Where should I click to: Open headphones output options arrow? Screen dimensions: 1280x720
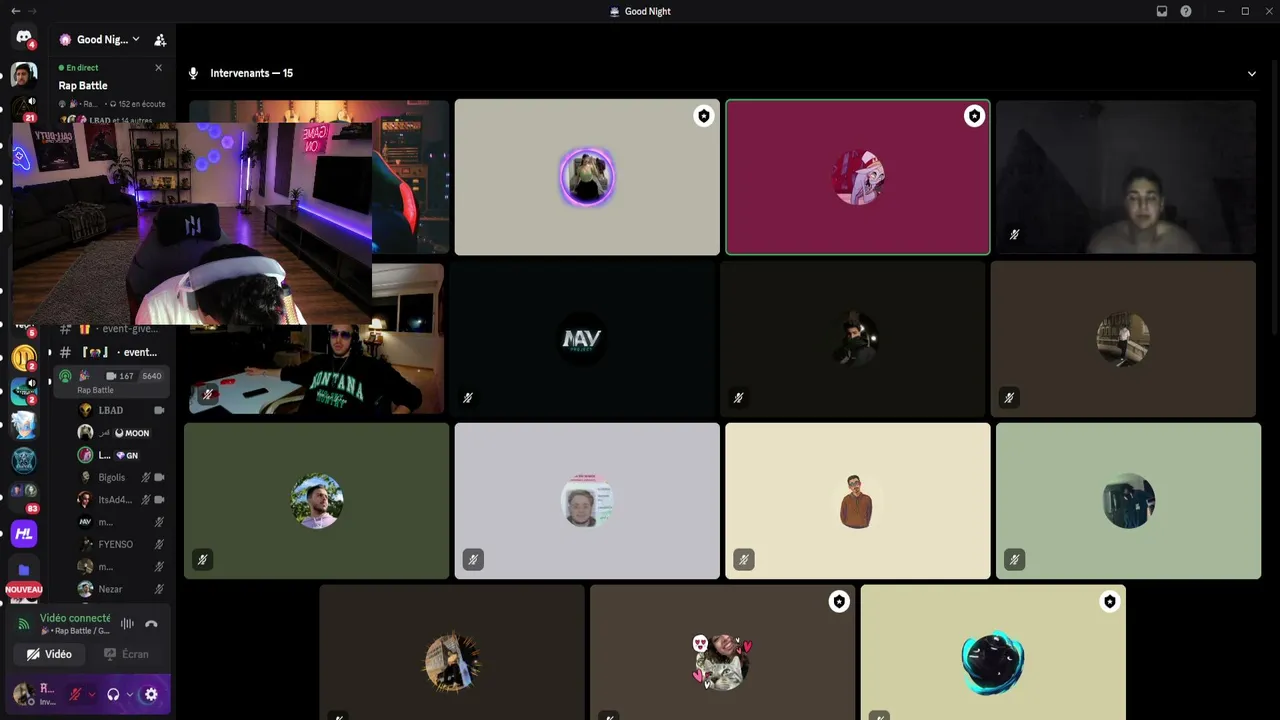click(129, 694)
